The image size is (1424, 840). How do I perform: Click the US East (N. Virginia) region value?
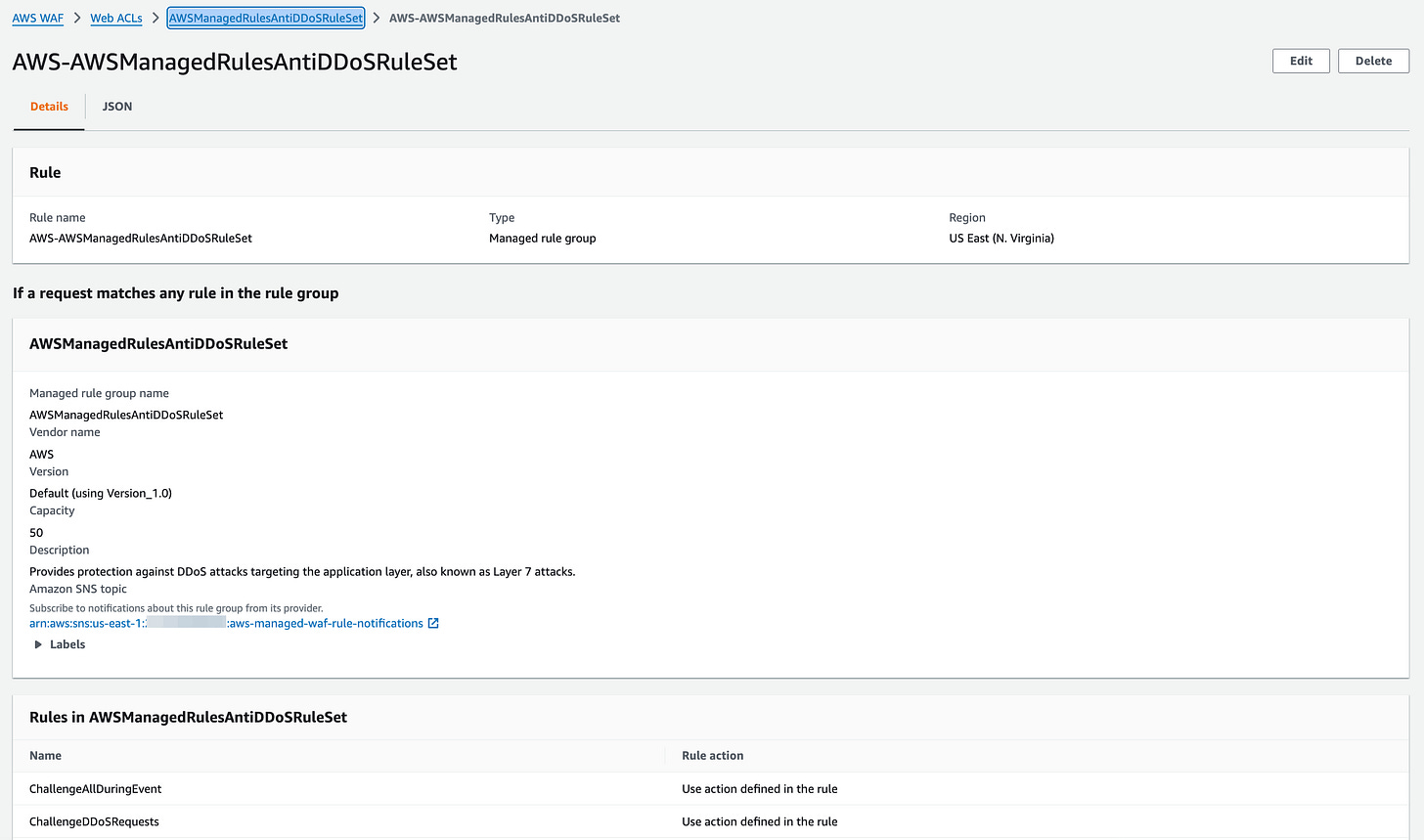[1001, 239]
